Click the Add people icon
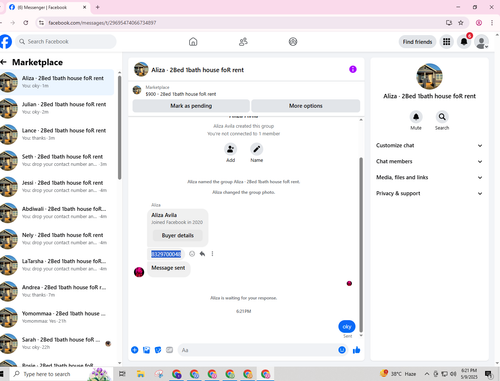Screen dimensions: 500x381 [230, 149]
